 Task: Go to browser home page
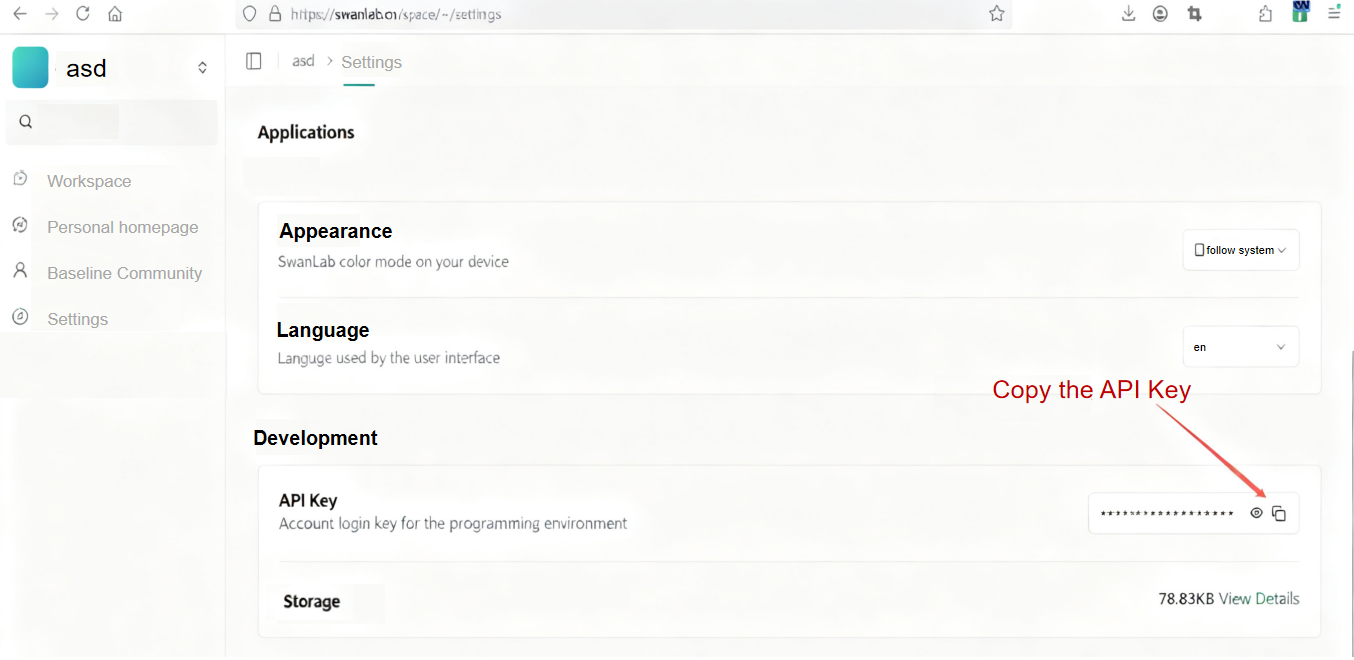(115, 14)
